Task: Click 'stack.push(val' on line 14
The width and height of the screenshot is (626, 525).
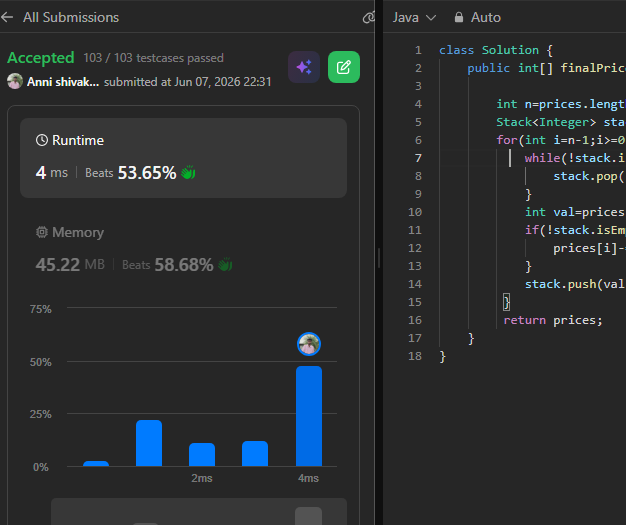Action: (574, 284)
